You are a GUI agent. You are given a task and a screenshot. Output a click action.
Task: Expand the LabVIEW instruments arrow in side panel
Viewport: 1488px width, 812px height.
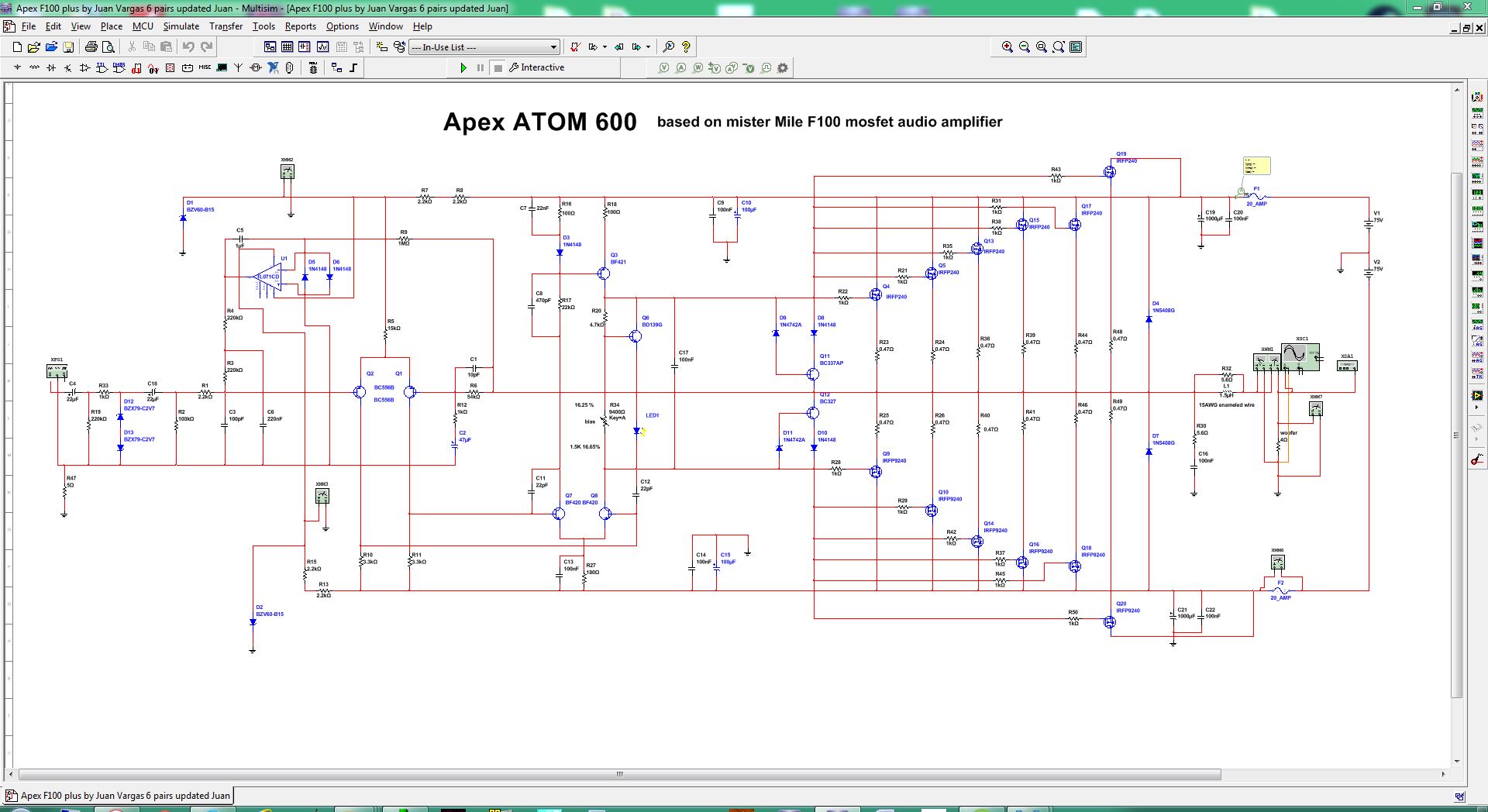1477,408
